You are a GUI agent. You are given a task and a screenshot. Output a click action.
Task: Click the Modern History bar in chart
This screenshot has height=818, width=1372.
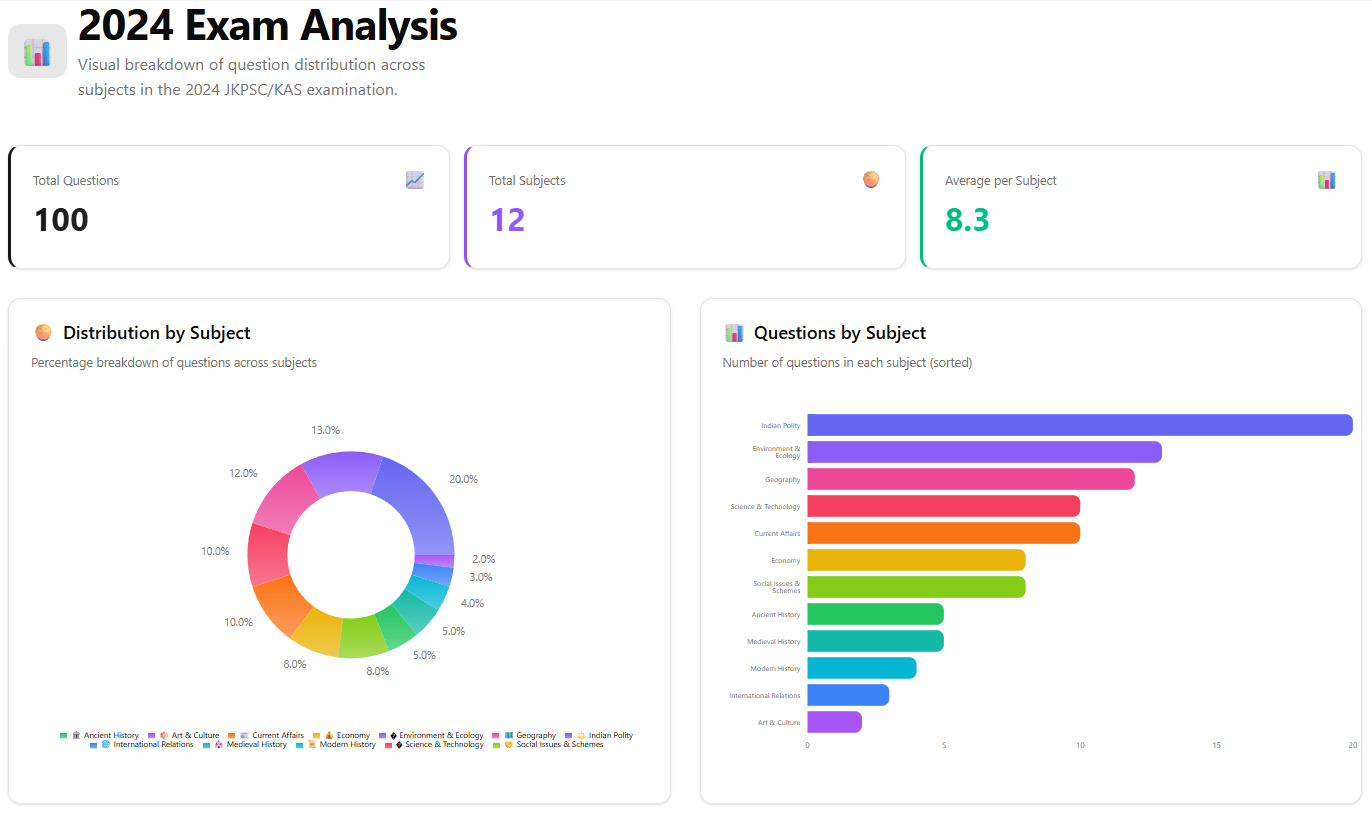[x=861, y=668]
